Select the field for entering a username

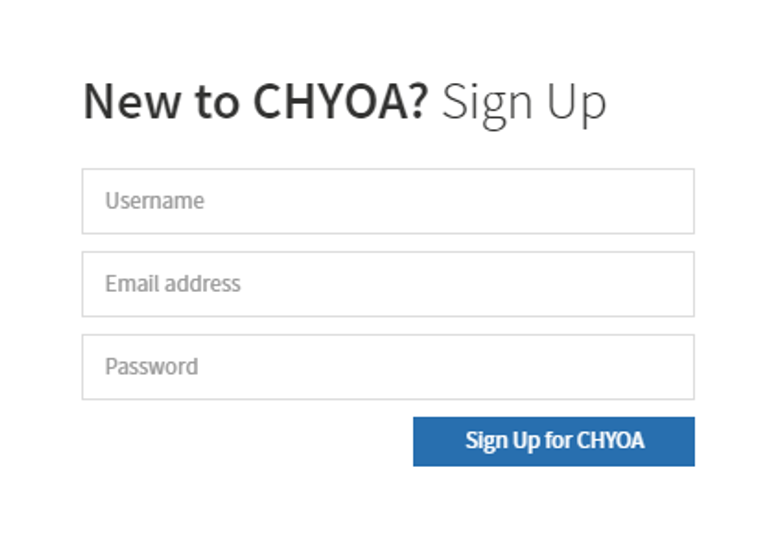(388, 201)
